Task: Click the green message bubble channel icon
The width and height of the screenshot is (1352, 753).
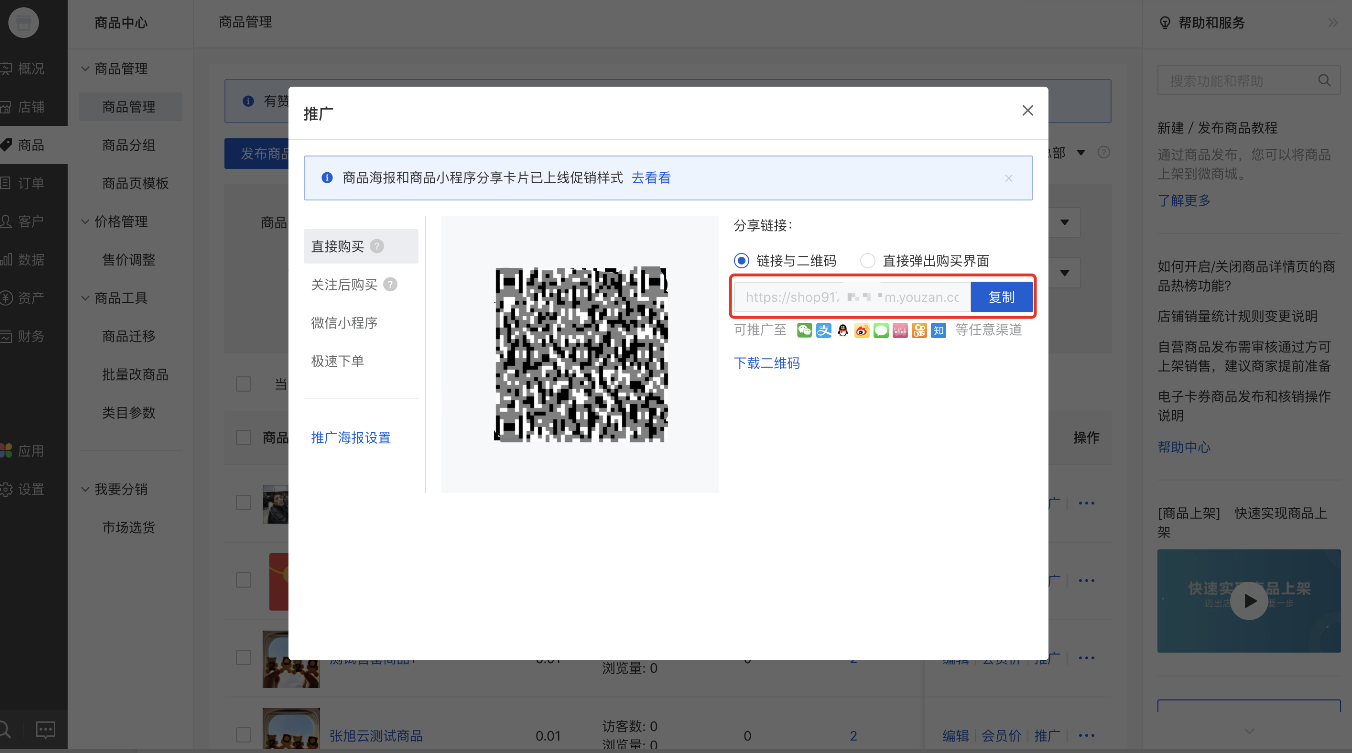Action: click(881, 330)
